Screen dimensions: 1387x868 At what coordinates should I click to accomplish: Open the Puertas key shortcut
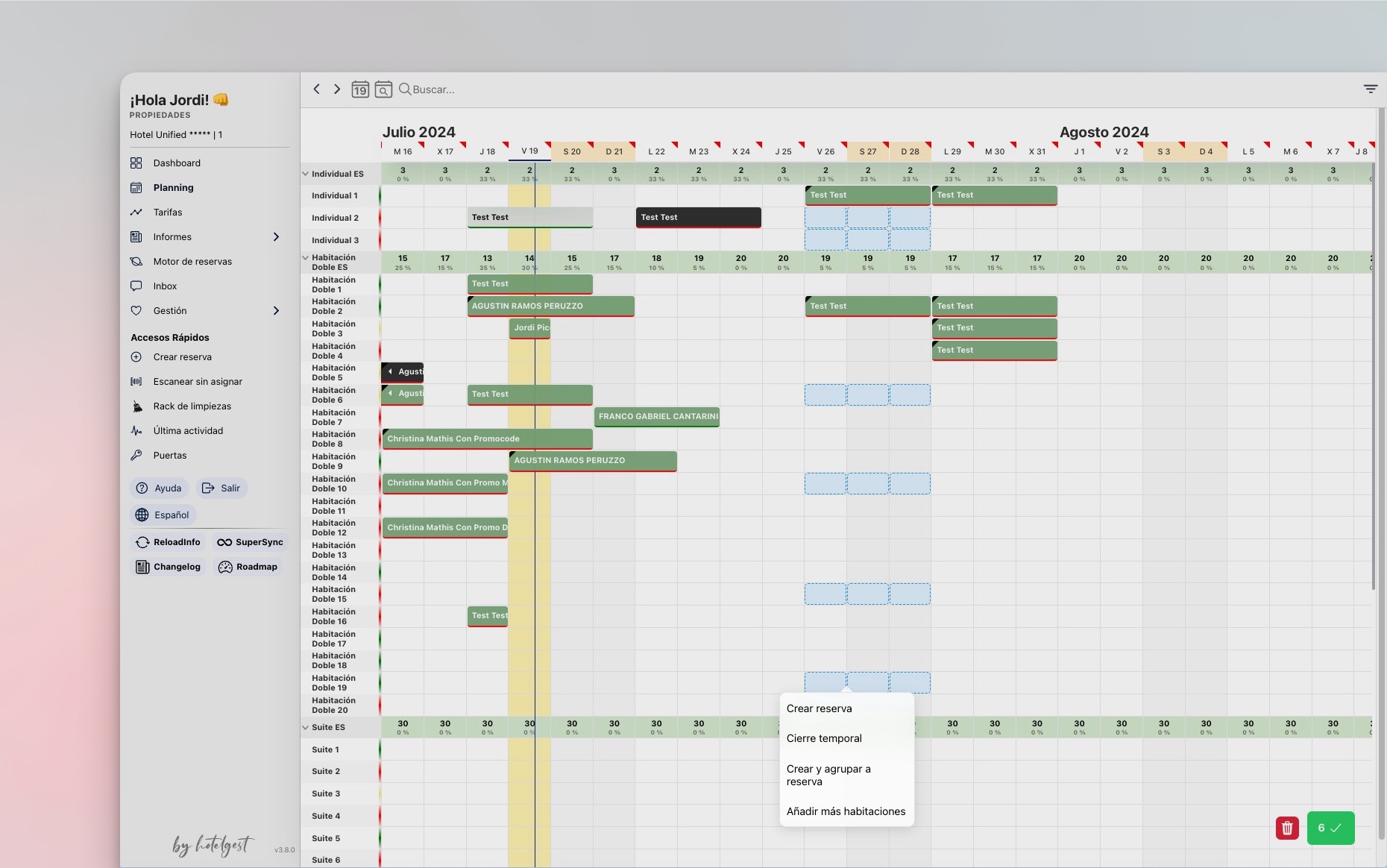pyautogui.click(x=169, y=456)
